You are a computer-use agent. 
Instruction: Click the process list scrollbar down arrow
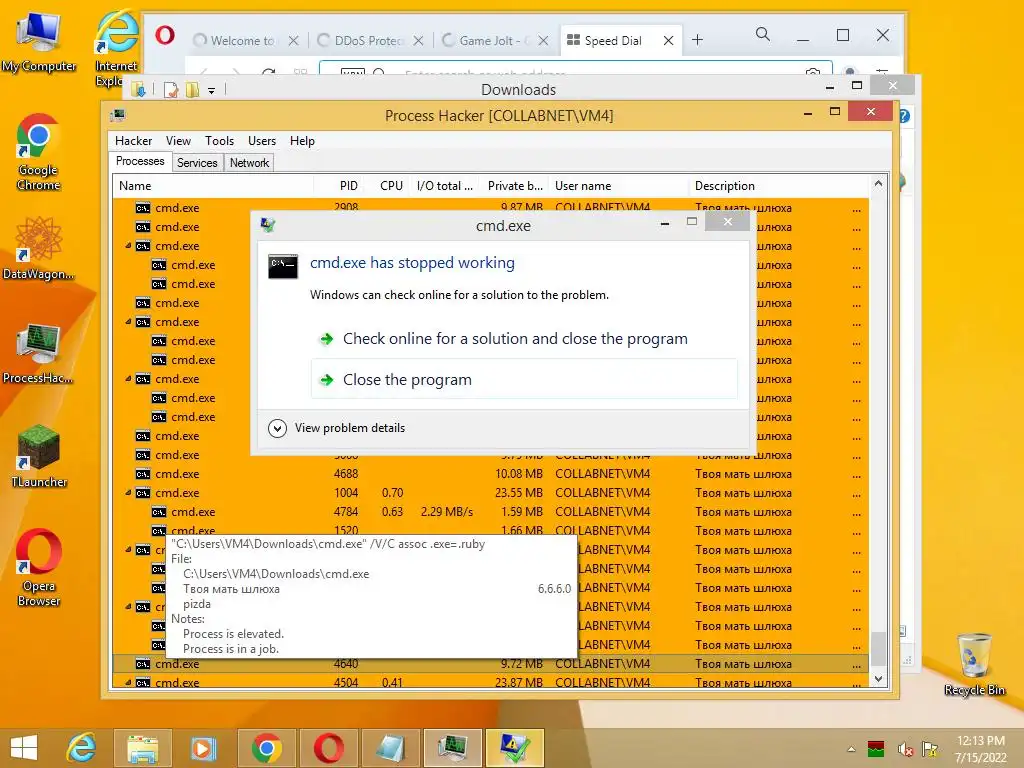pos(878,679)
